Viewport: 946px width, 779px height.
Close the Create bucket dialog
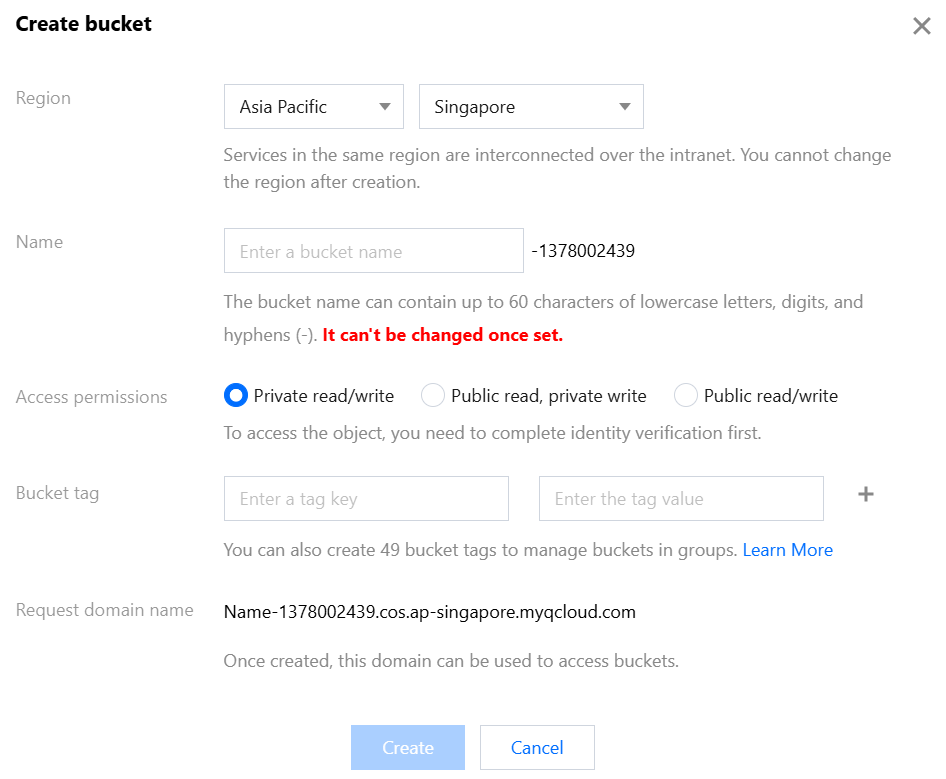(x=921, y=26)
